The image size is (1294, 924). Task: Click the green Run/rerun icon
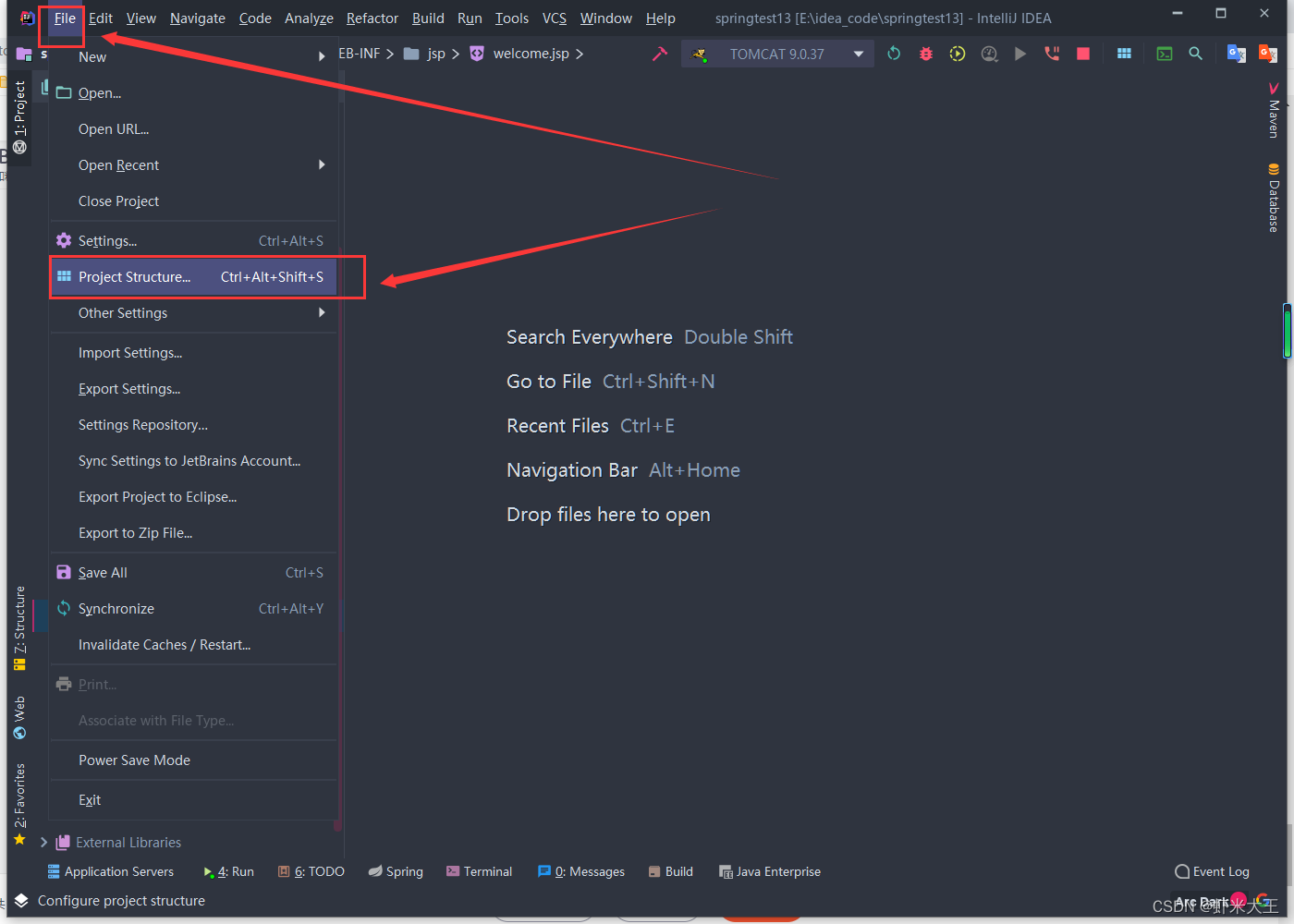(894, 54)
